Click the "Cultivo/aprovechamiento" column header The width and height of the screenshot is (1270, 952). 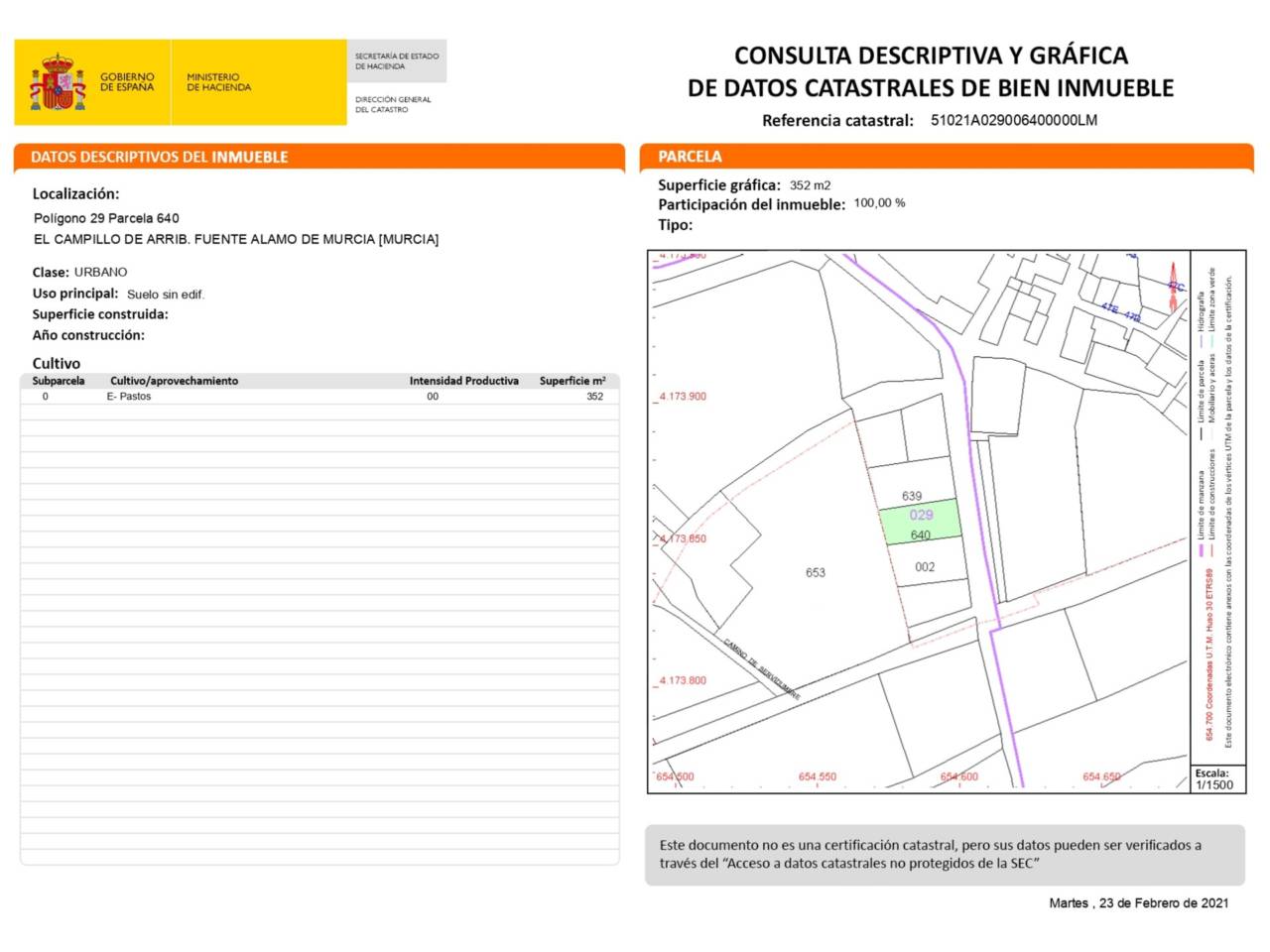(175, 381)
